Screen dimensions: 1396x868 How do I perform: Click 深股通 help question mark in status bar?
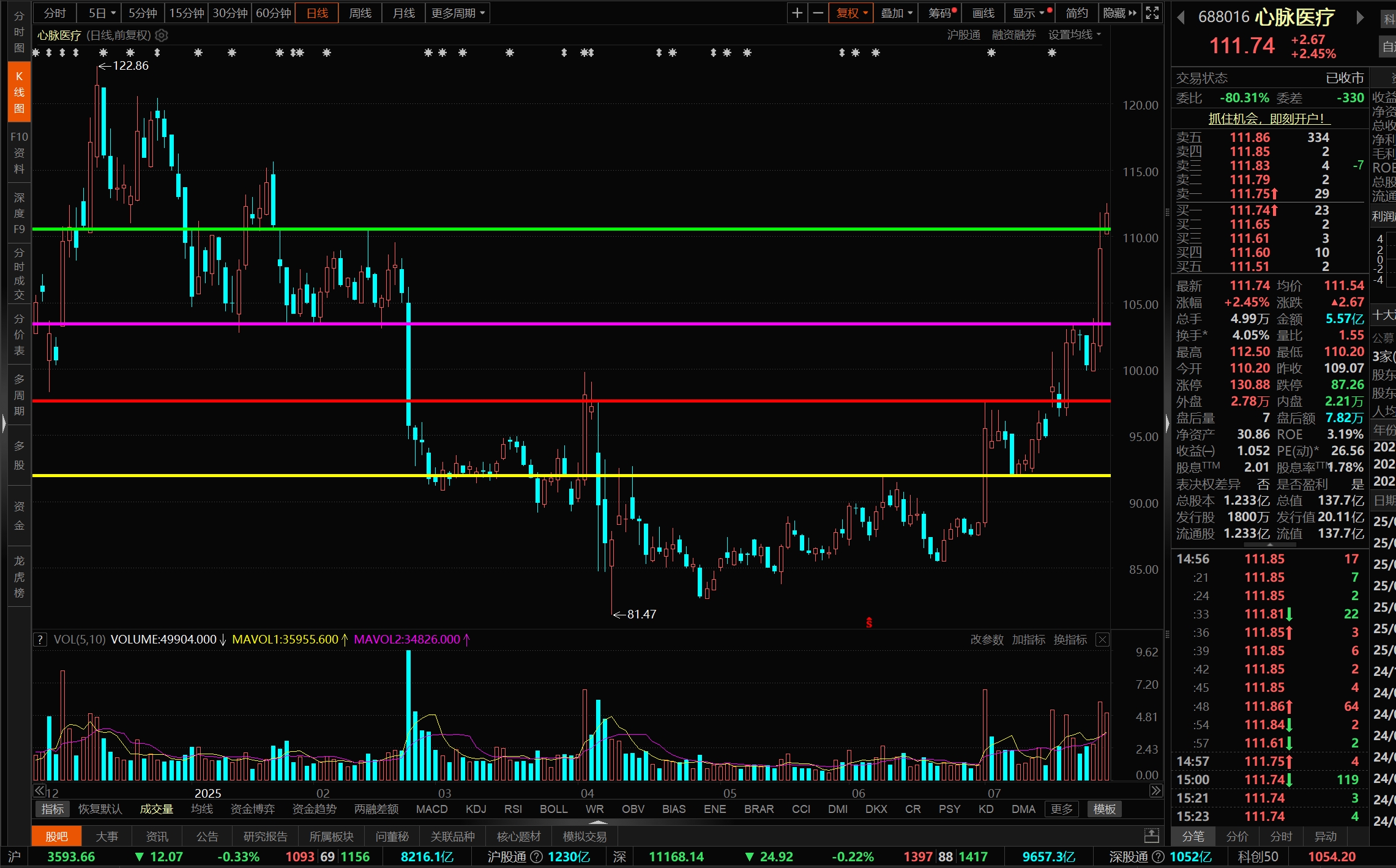[1158, 857]
